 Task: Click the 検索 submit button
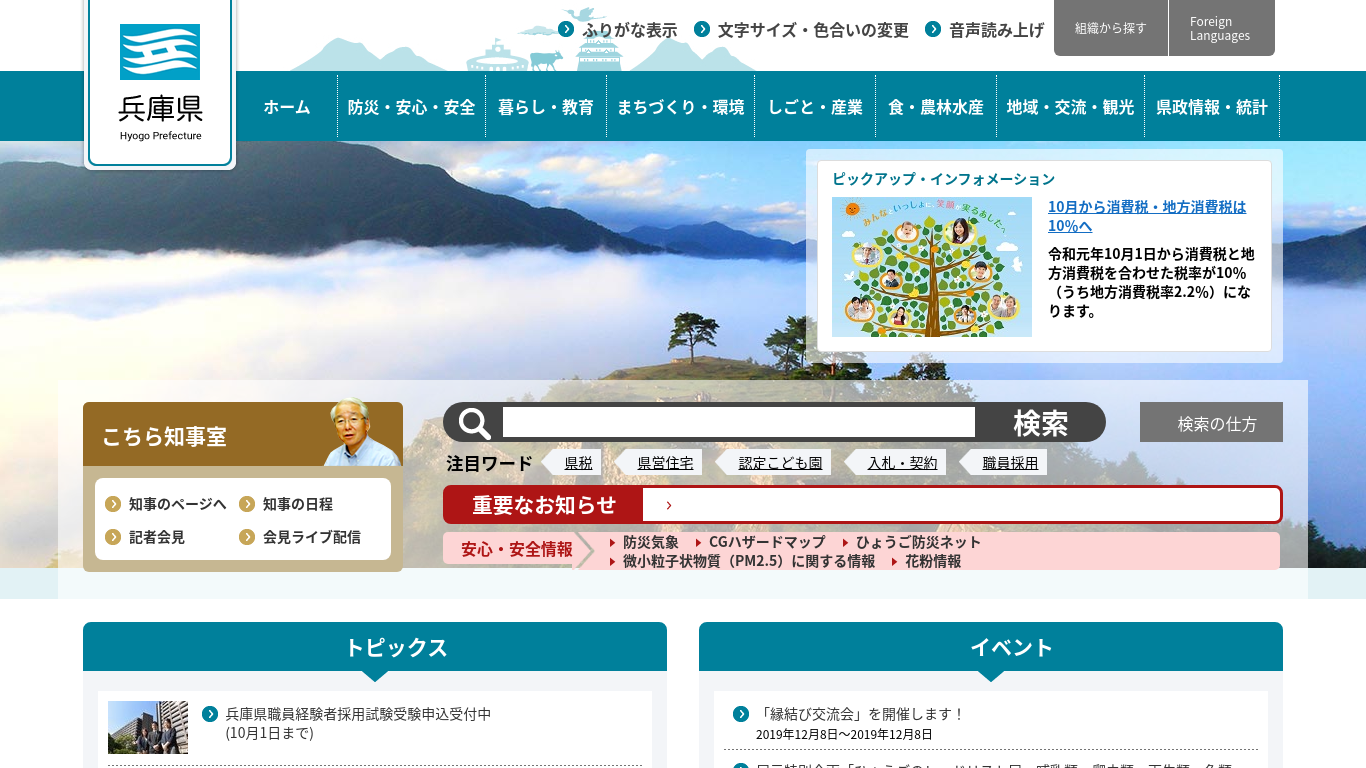coord(1040,423)
